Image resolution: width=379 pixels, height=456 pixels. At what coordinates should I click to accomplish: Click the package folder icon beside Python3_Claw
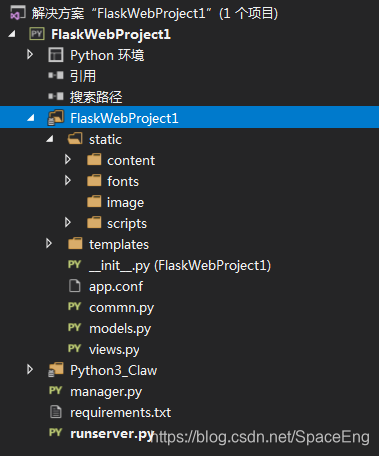[x=56, y=370]
